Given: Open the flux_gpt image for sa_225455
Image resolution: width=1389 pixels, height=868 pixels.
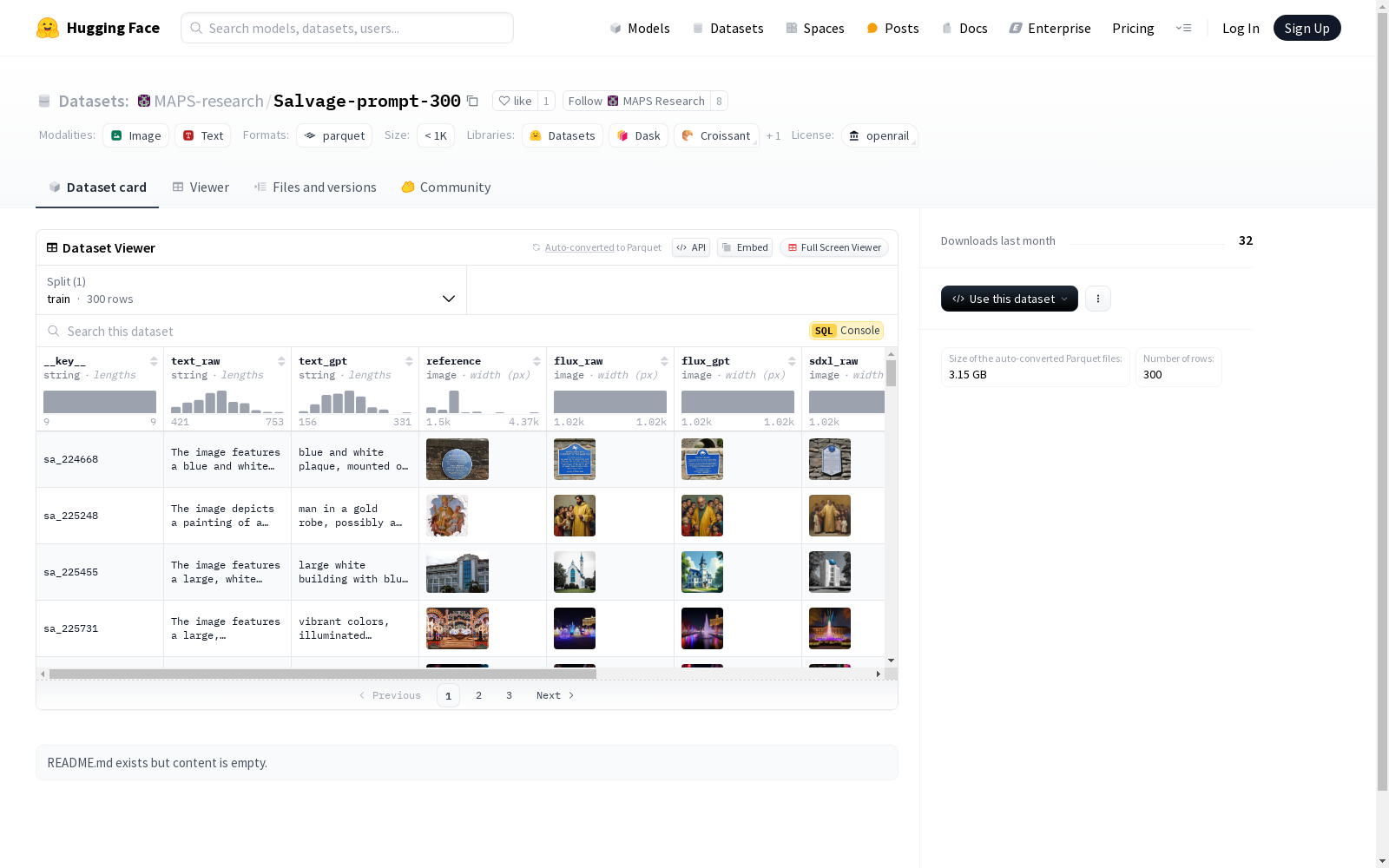Looking at the screenshot, I should pos(702,572).
